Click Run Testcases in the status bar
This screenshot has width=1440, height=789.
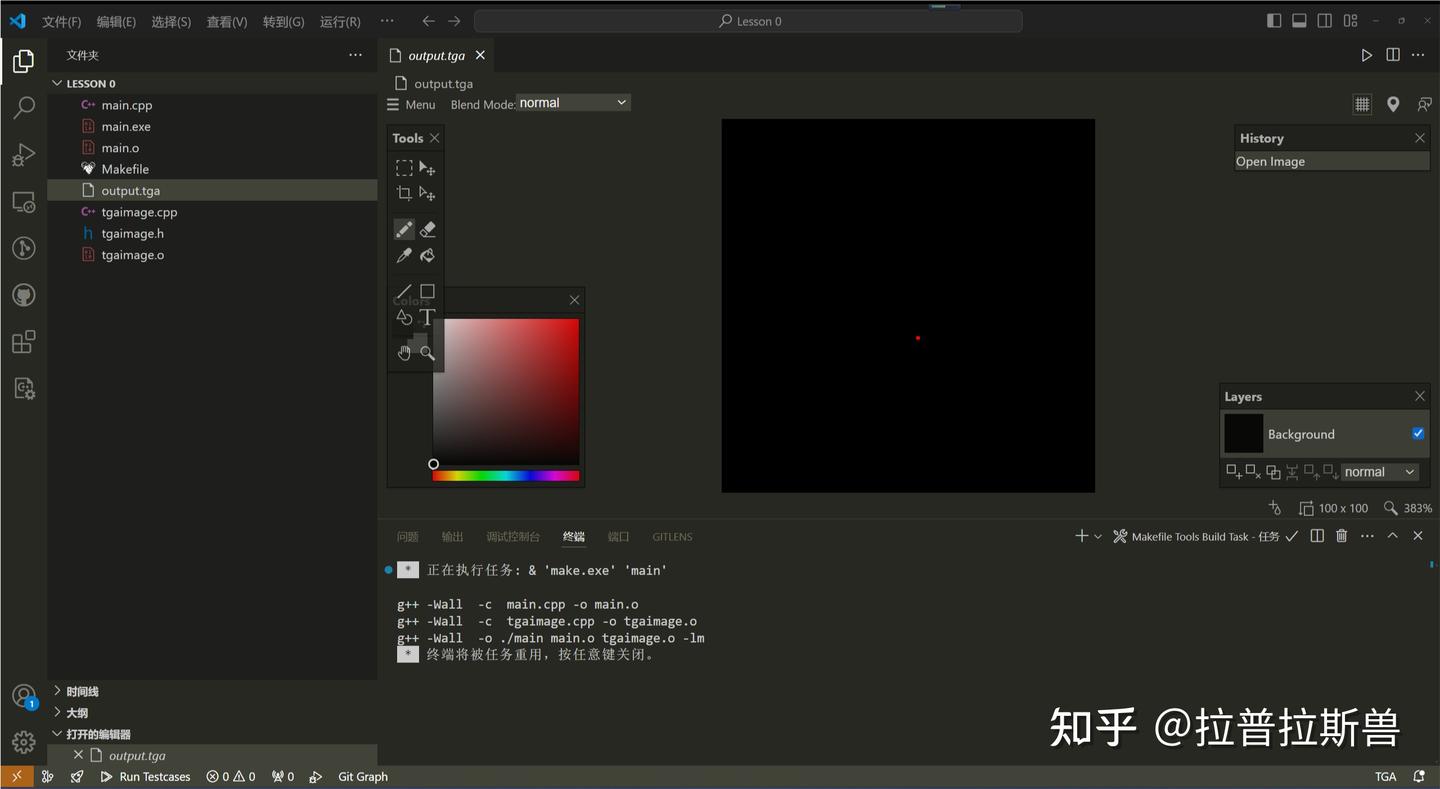(154, 776)
